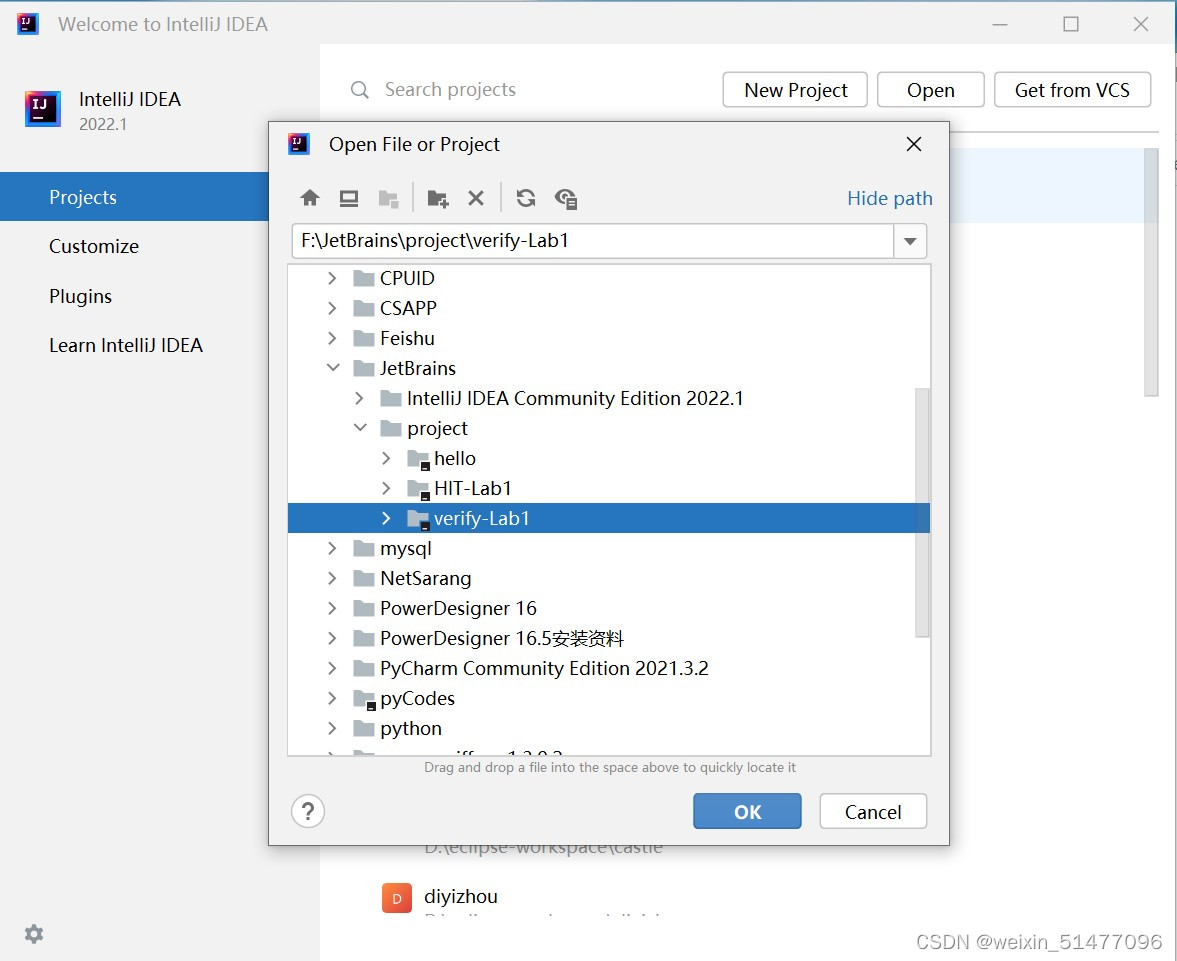Screen dimensions: 1177x961
Task: Maximize the Welcome to IntelliJ IDEA window
Action: pyautogui.click(x=1070, y=24)
